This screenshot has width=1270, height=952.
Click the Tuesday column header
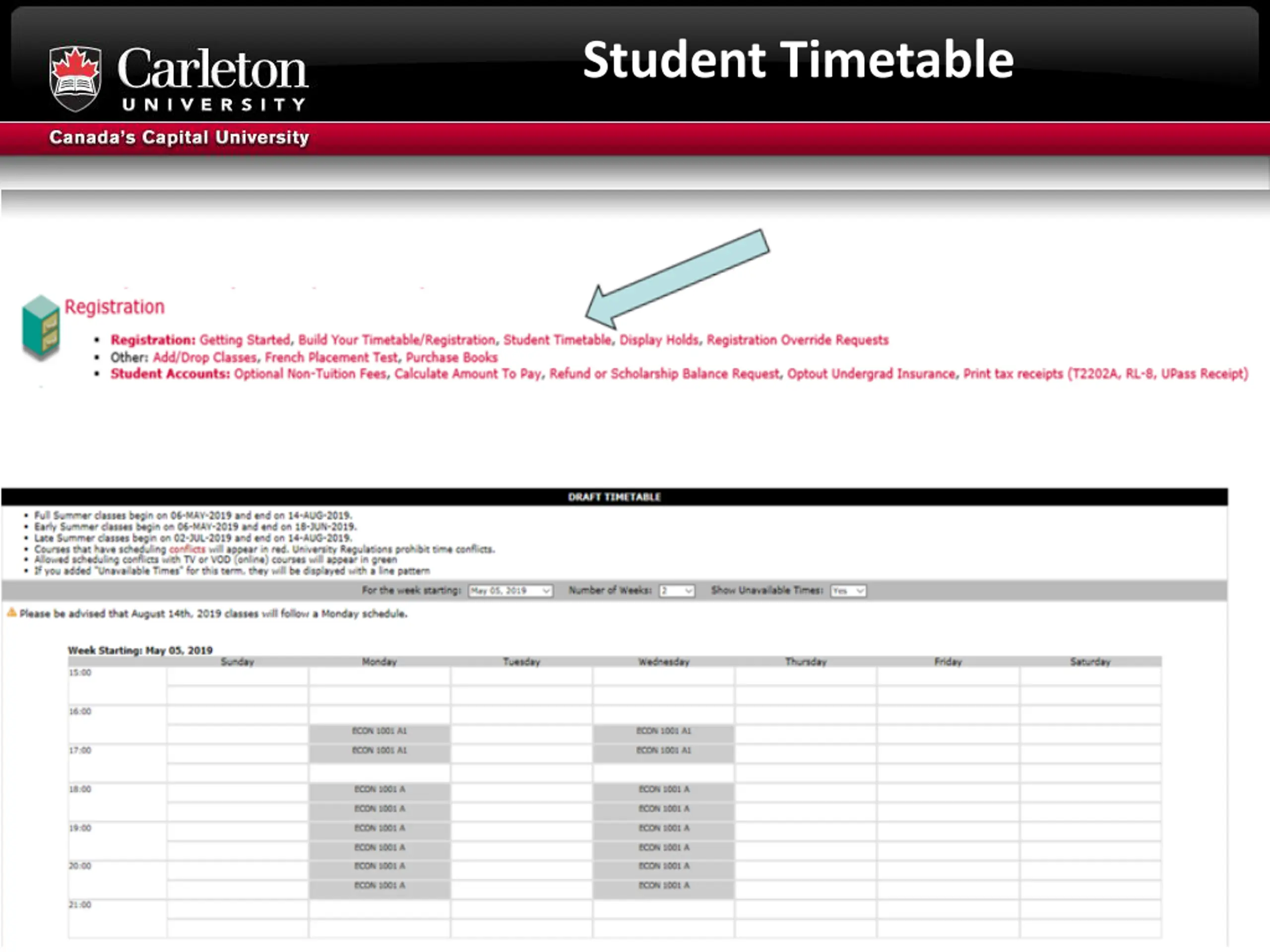point(521,661)
